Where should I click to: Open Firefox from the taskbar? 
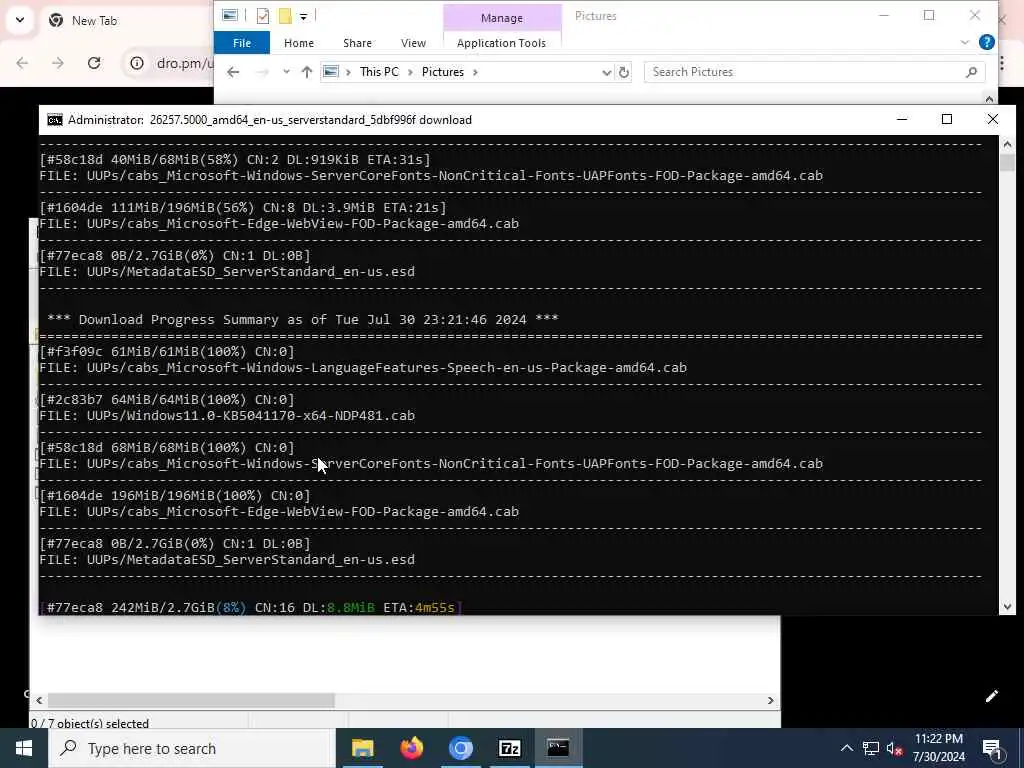coord(411,748)
